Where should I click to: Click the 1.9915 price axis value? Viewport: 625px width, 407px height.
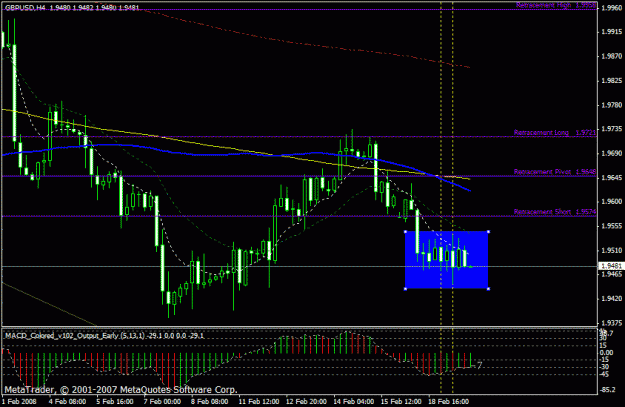611,32
